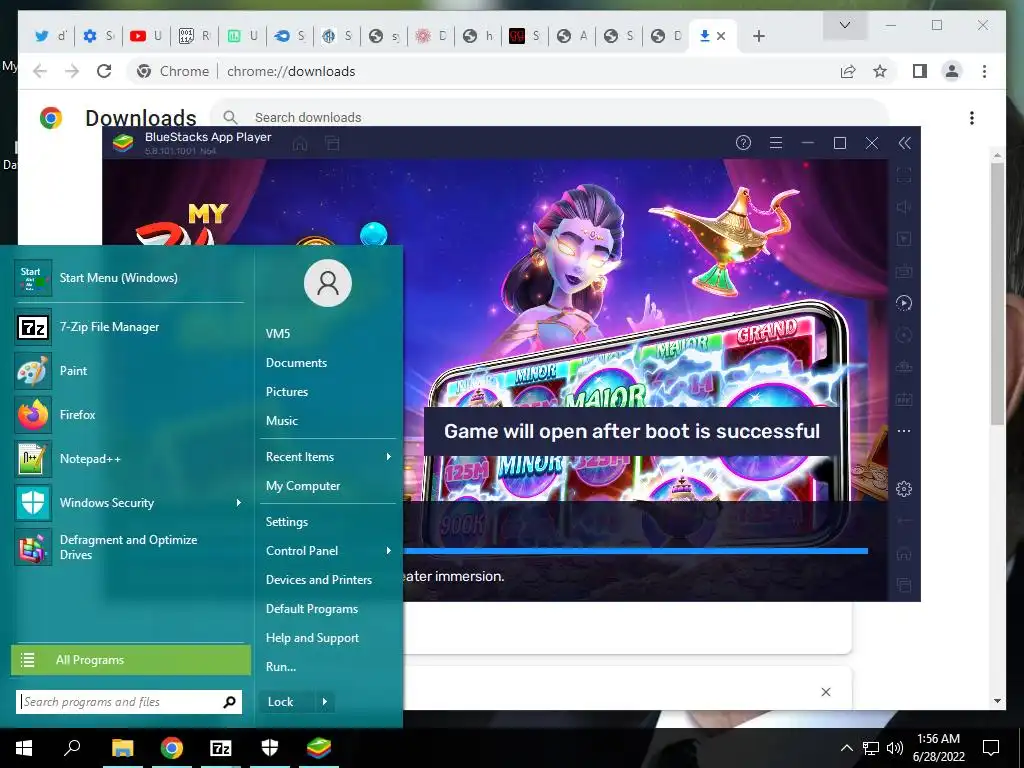Click the Start menu search magnifier icon
The width and height of the screenshot is (1024, 768).
pyautogui.click(x=230, y=702)
